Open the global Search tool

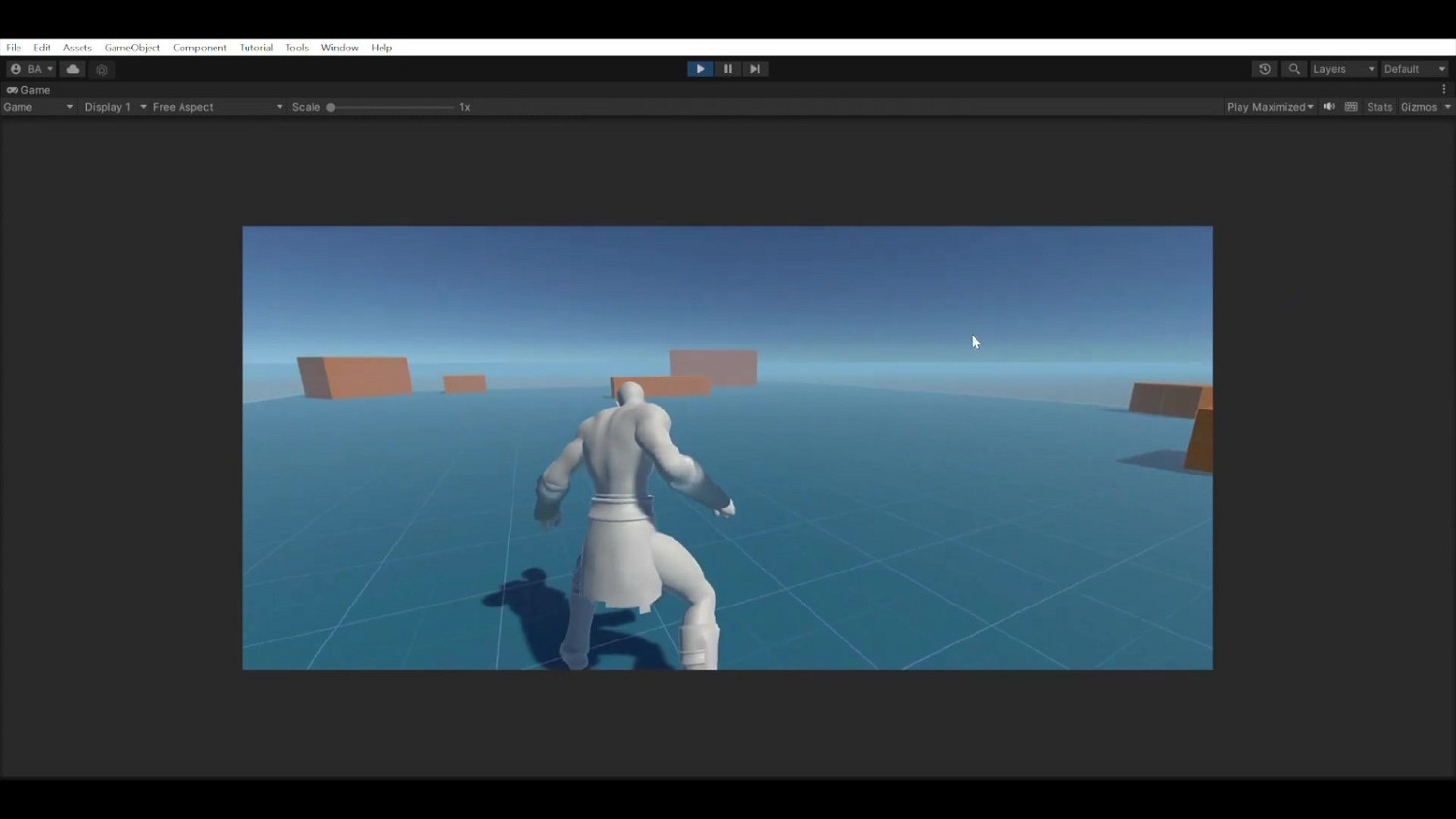(1294, 69)
